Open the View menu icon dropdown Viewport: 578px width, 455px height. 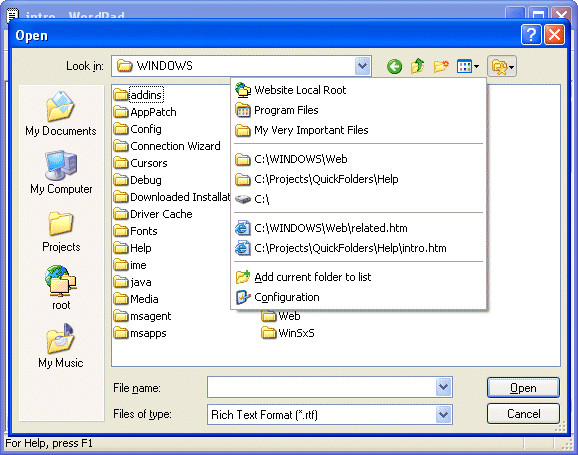tap(467, 67)
